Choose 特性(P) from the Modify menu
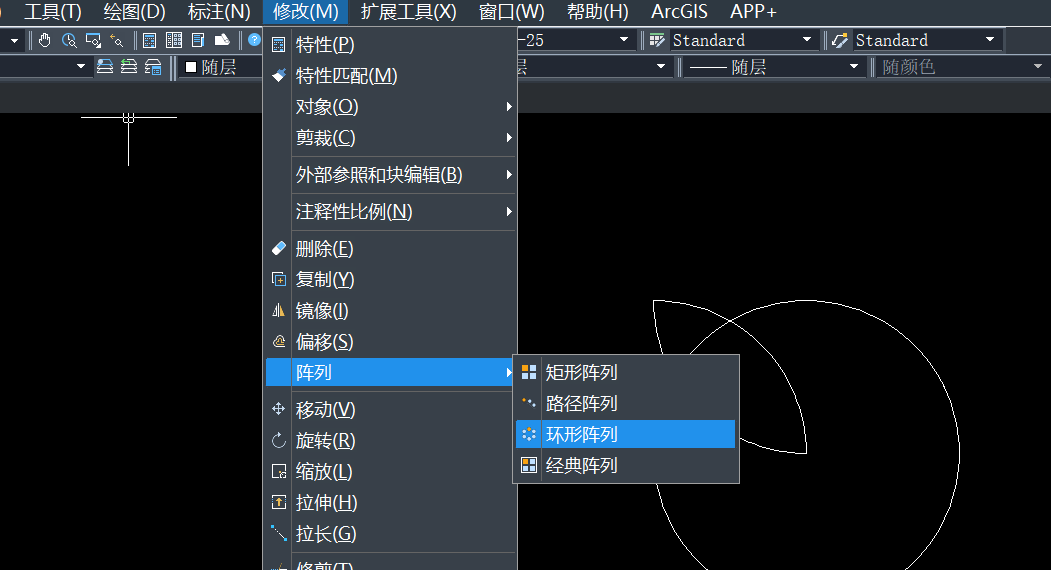Image resolution: width=1051 pixels, height=570 pixels. tap(391, 45)
